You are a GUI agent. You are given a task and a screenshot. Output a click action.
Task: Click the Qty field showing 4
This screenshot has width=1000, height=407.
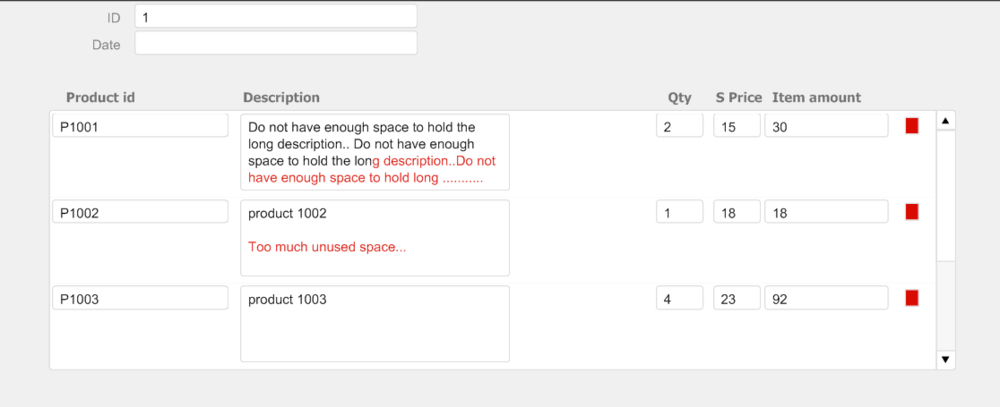[680, 298]
